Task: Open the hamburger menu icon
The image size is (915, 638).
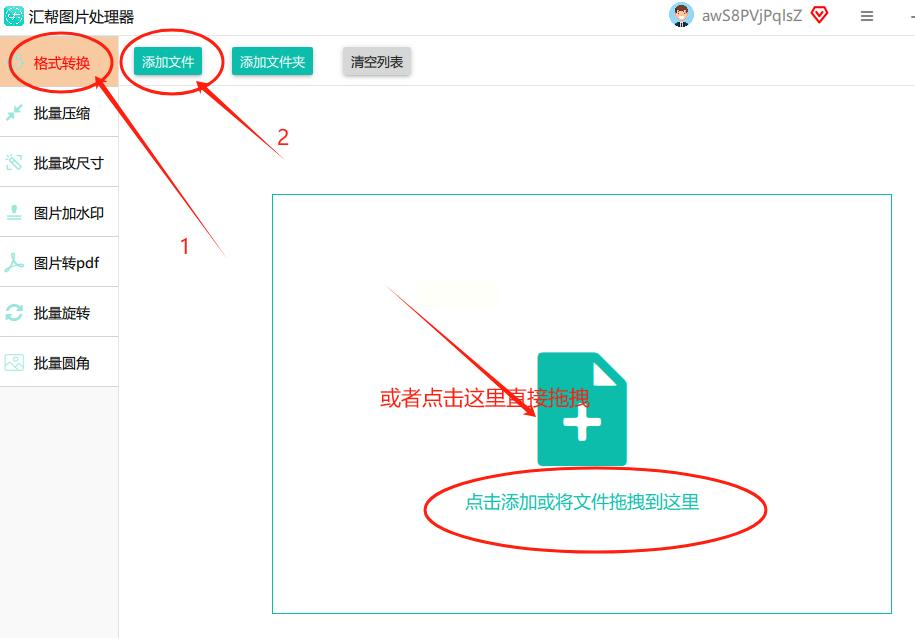Action: [867, 16]
